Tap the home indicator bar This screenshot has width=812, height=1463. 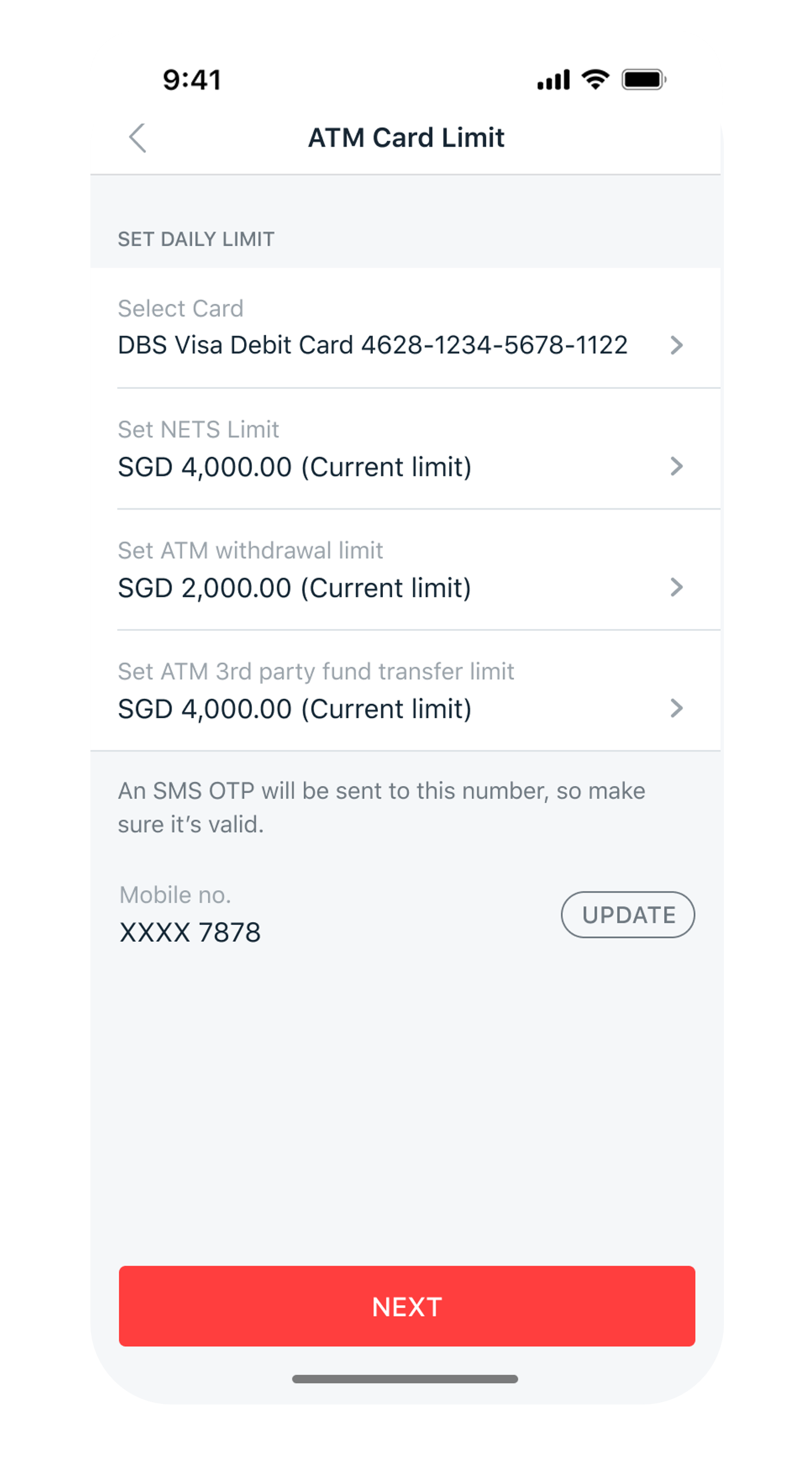coord(405,1379)
